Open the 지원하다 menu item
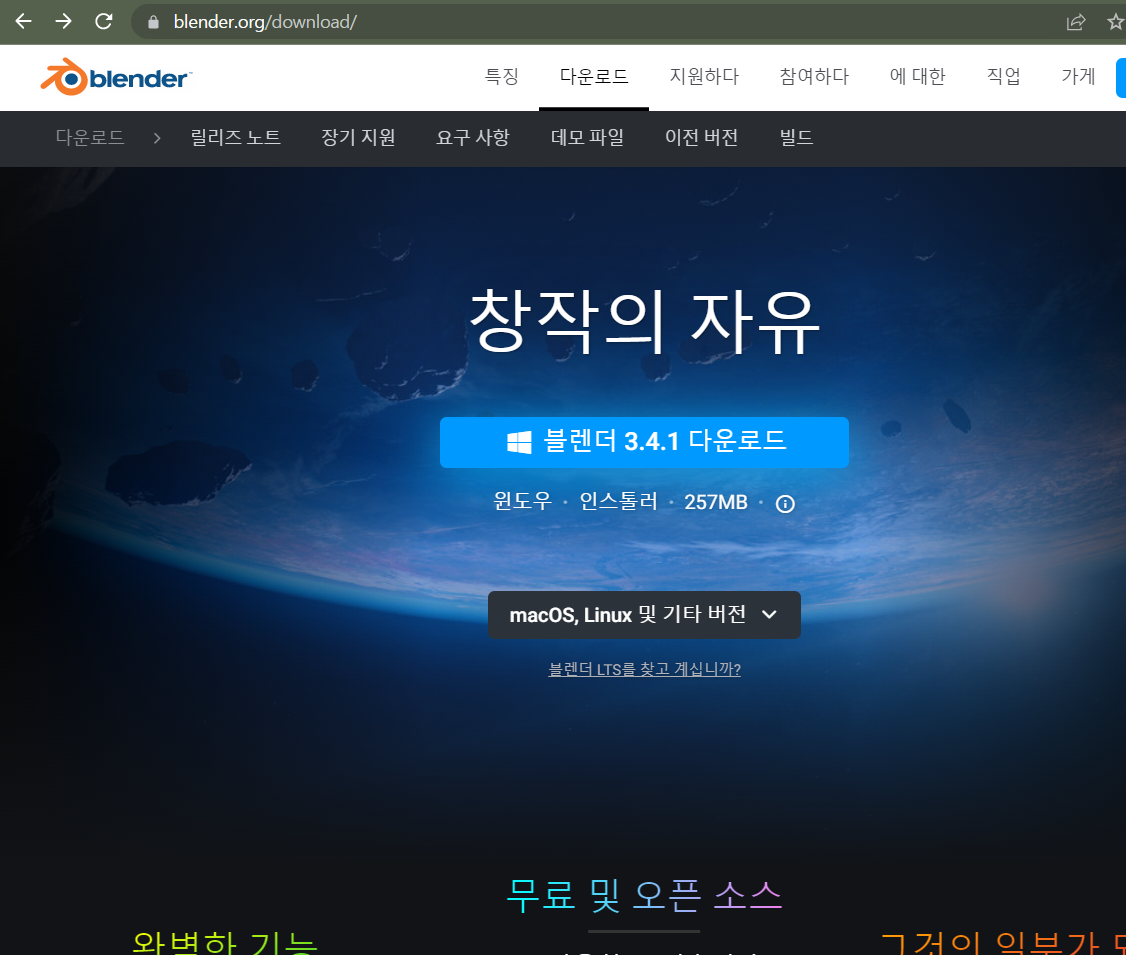1126x955 pixels. tap(704, 76)
